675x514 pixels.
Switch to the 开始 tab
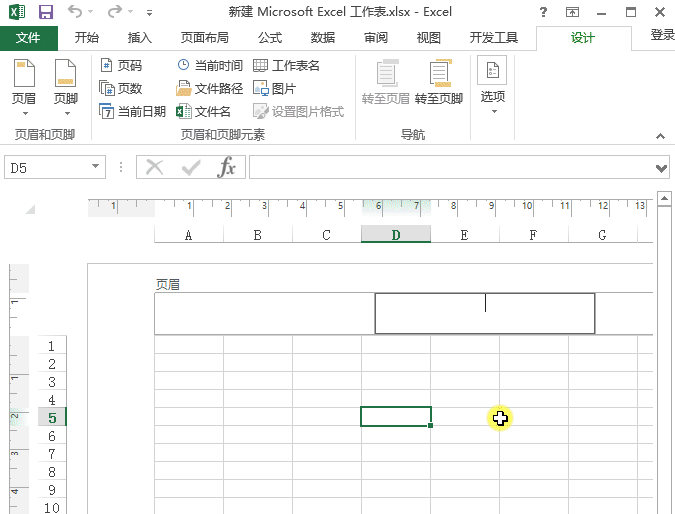(87, 38)
